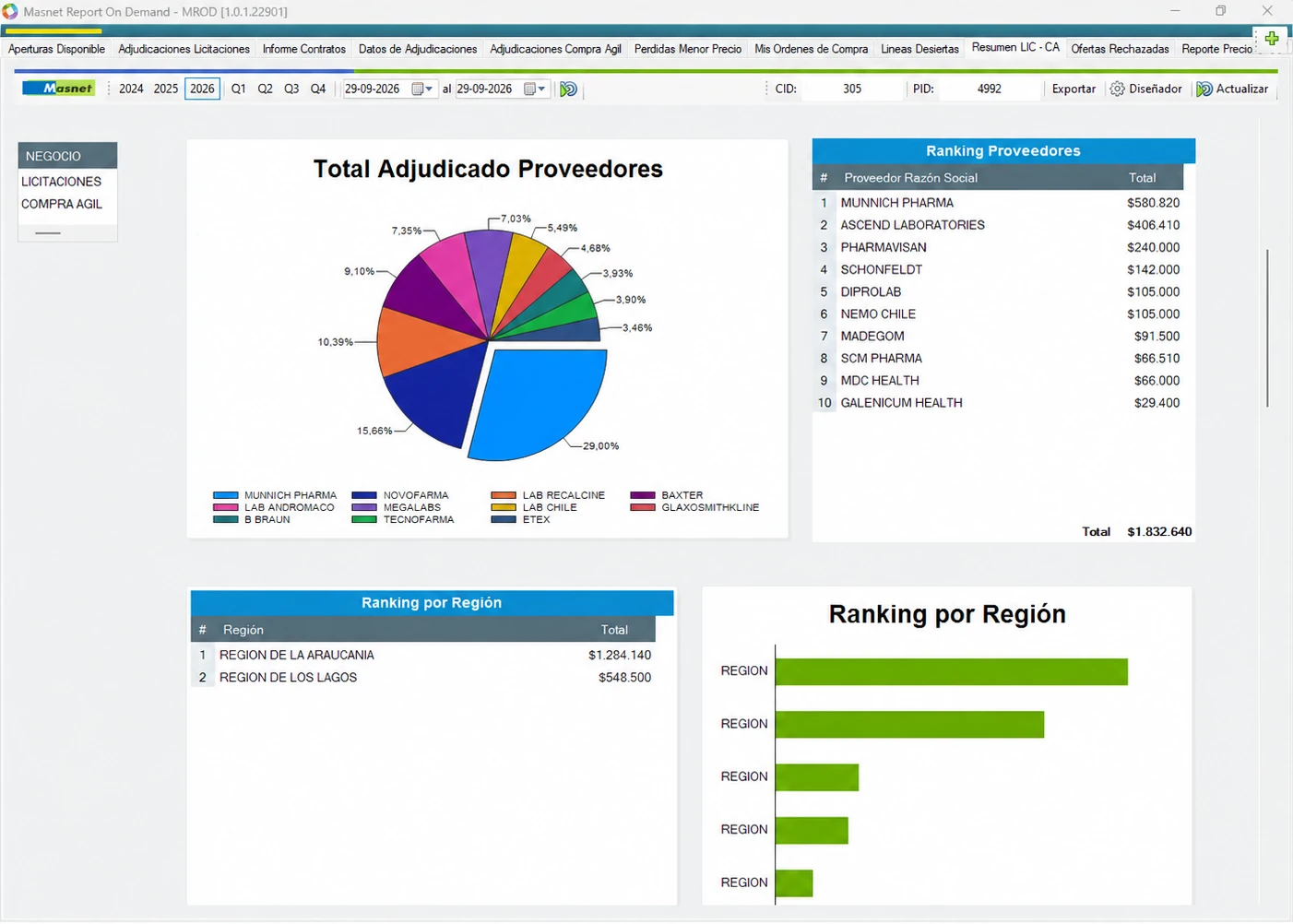Click the MUNNICH PHARMA legend blue swatch
The width and height of the screenshot is (1293, 924).
tap(225, 496)
